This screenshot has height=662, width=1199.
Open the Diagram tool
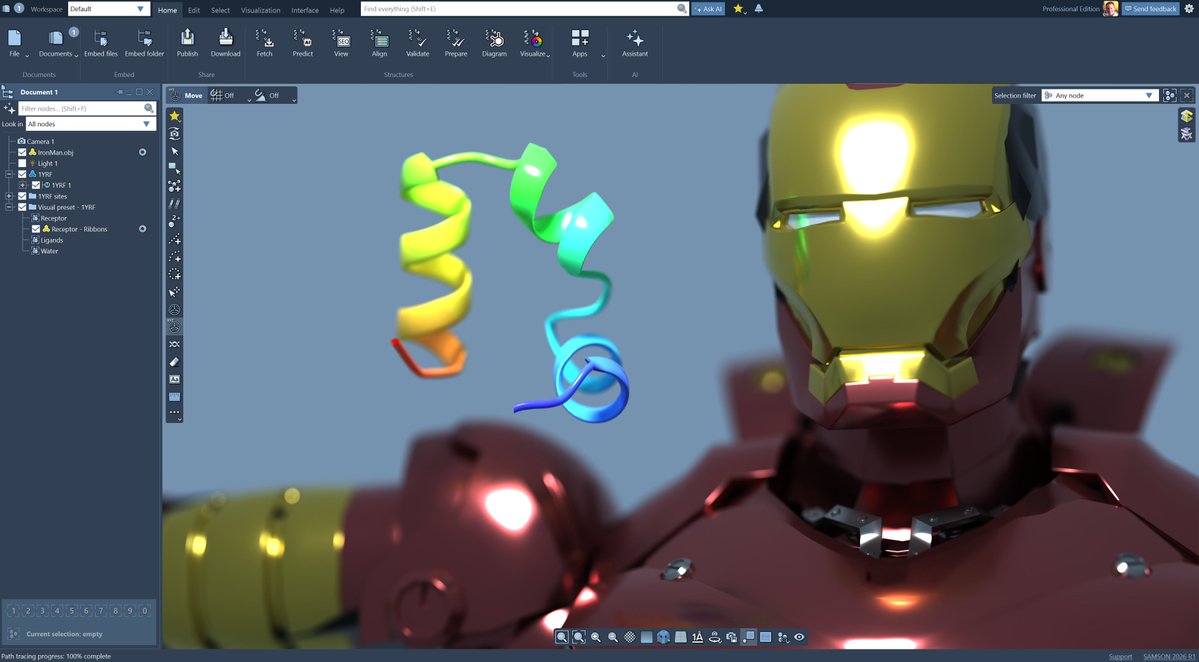494,43
